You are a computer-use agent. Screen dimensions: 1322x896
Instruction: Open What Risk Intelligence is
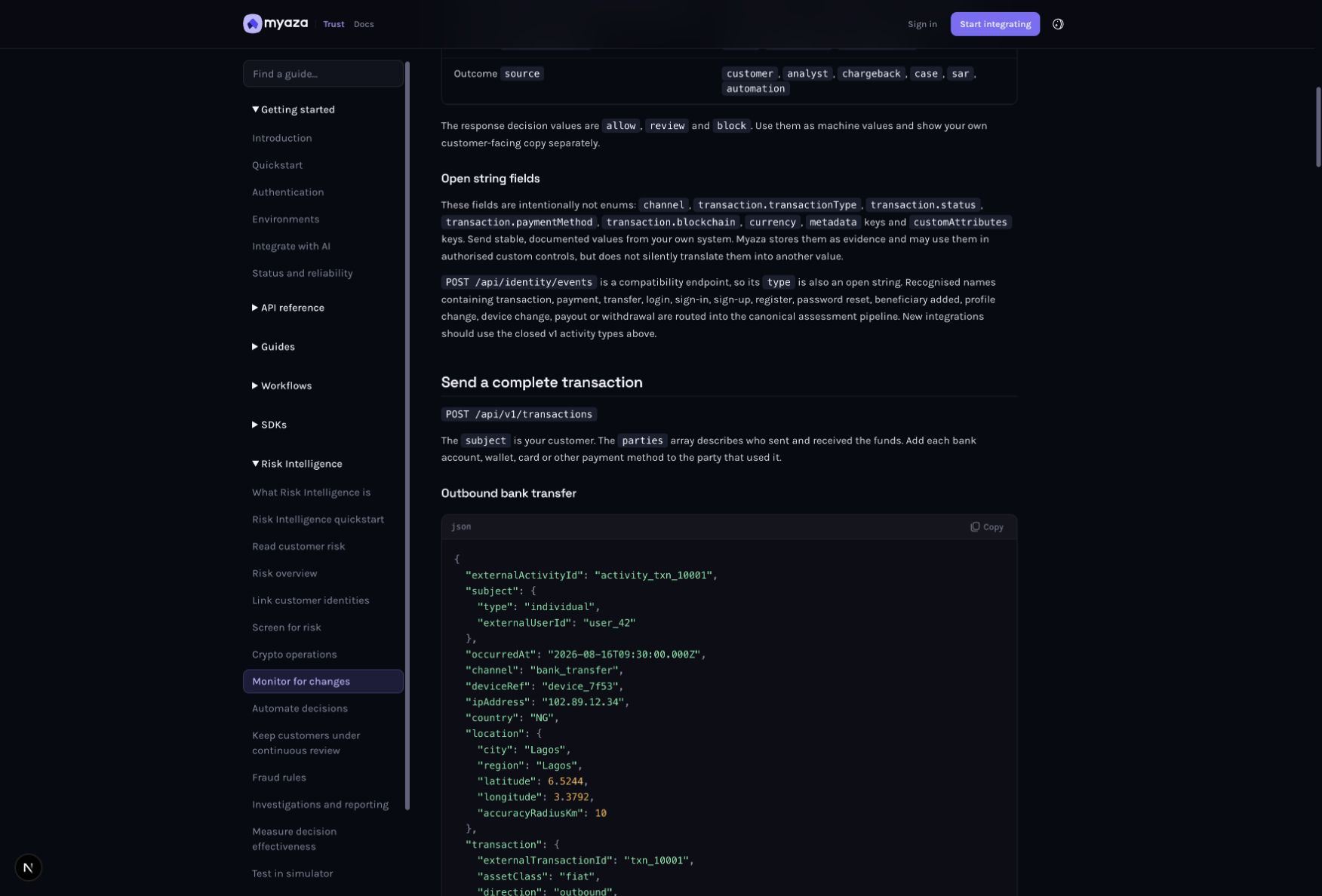[311, 492]
